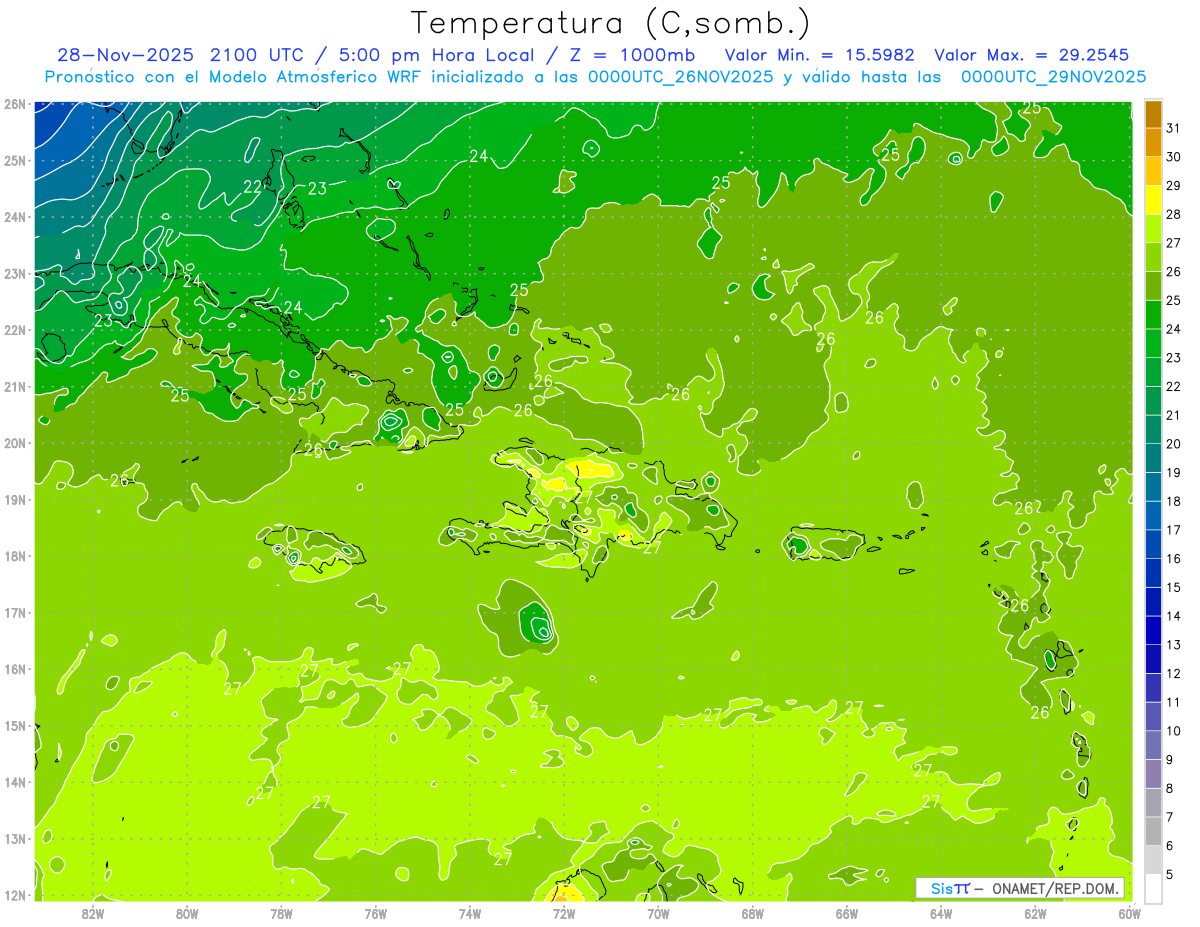The height and width of the screenshot is (927, 1200).
Task: Click color bar scale value 15
Action: coord(1174,588)
